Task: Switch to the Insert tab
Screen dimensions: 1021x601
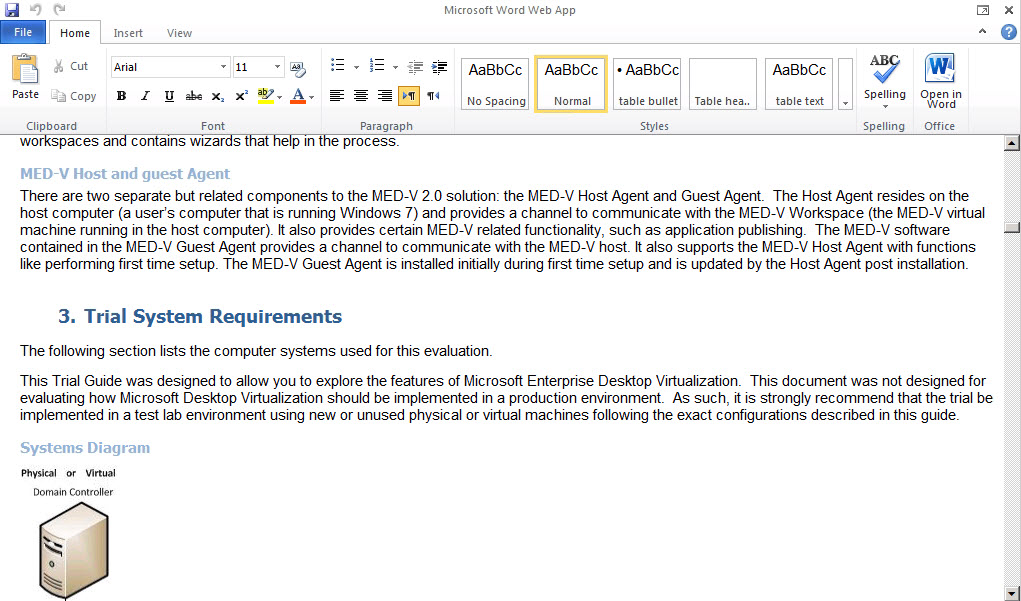Action: point(128,33)
